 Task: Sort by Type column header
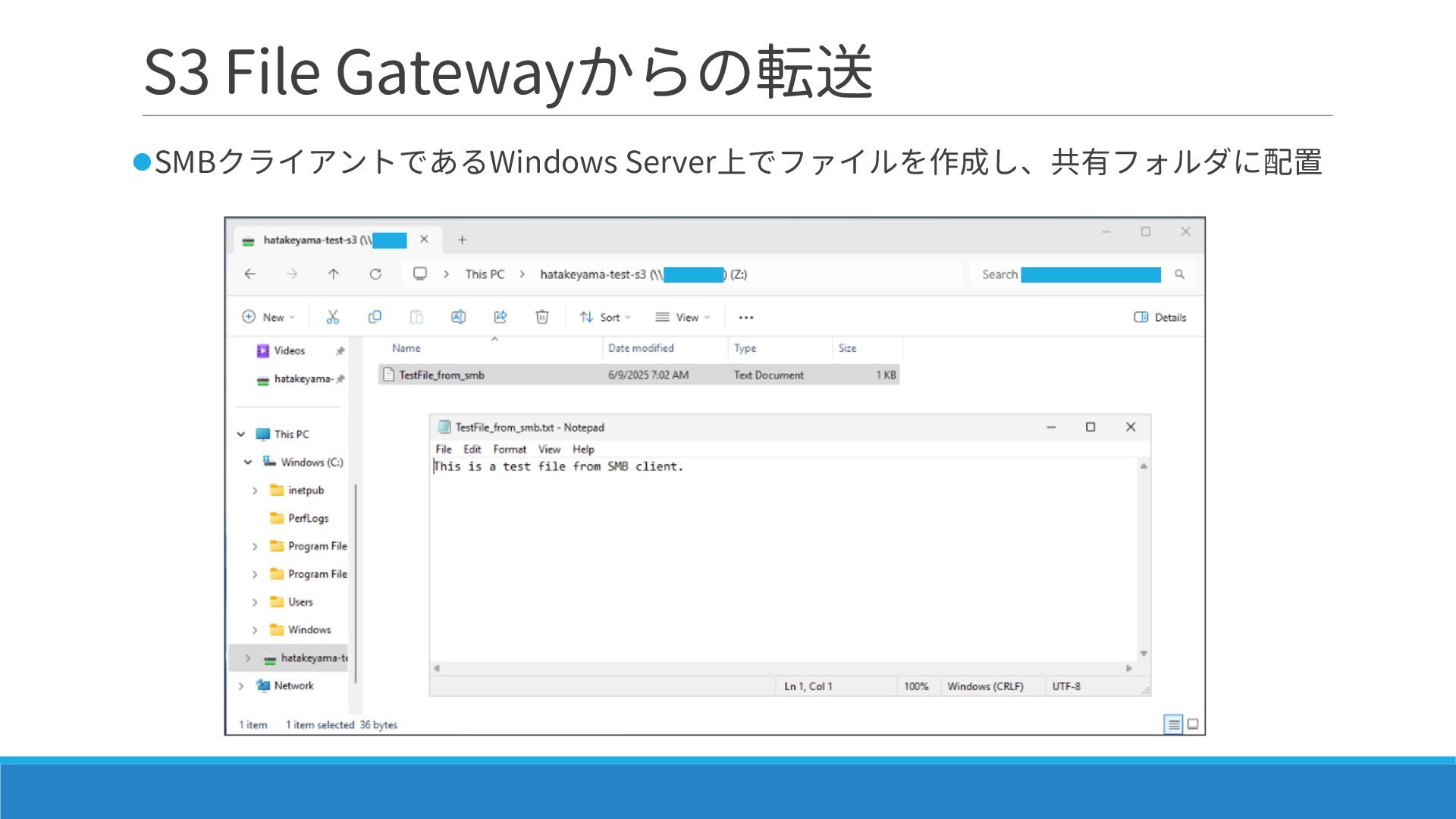tap(745, 348)
